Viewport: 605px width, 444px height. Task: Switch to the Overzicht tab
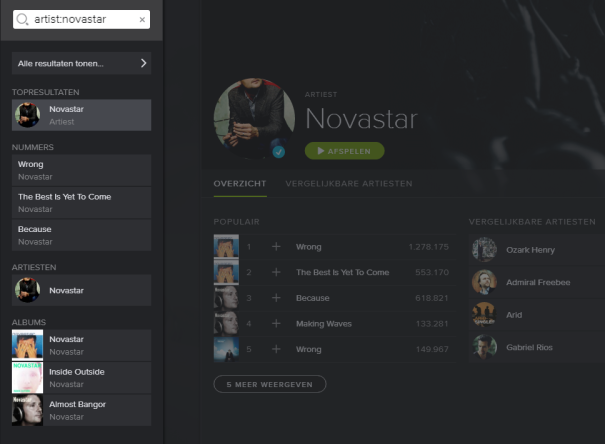[x=240, y=184]
